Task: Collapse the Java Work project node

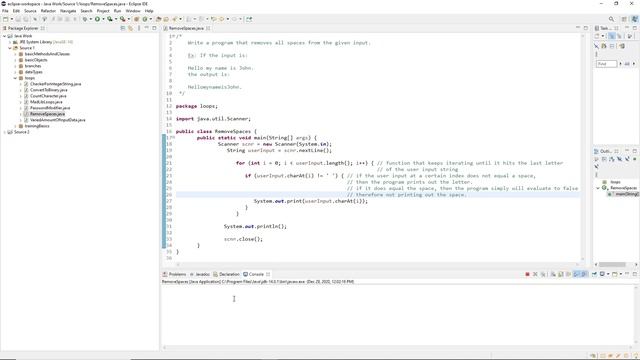Action: (4, 36)
